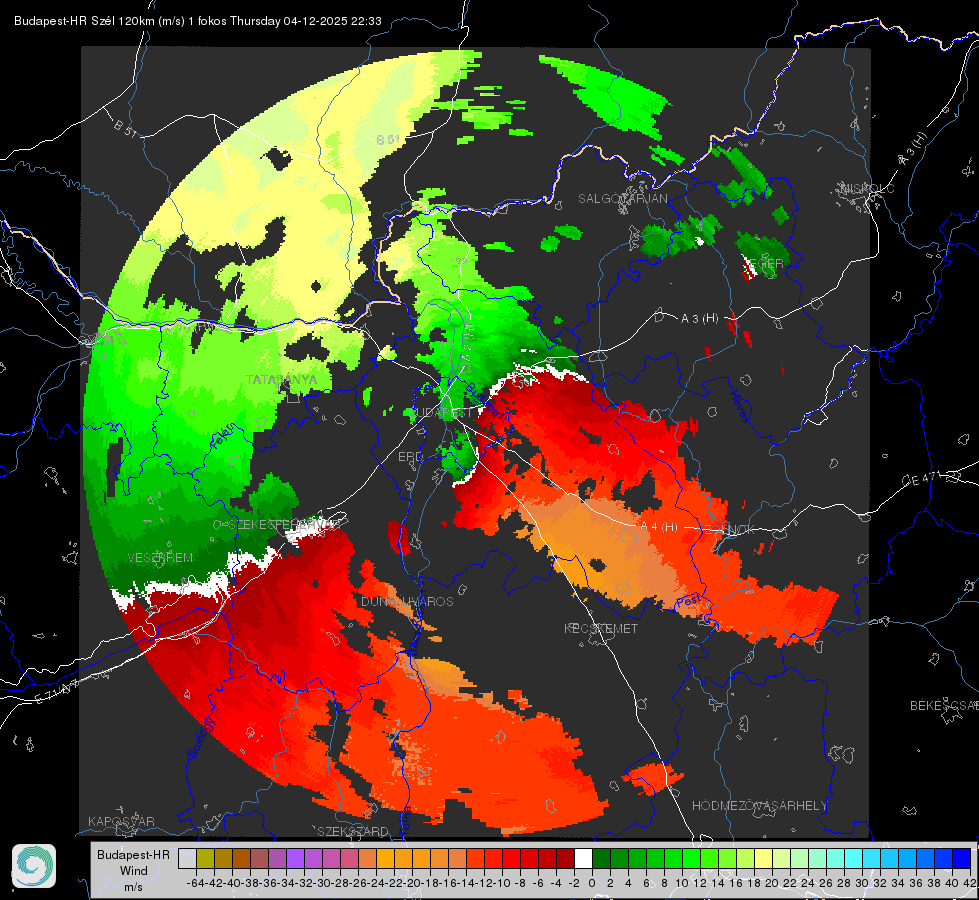979x900 pixels.
Task: Click the blue 'Pest' county label
Action: point(688,601)
